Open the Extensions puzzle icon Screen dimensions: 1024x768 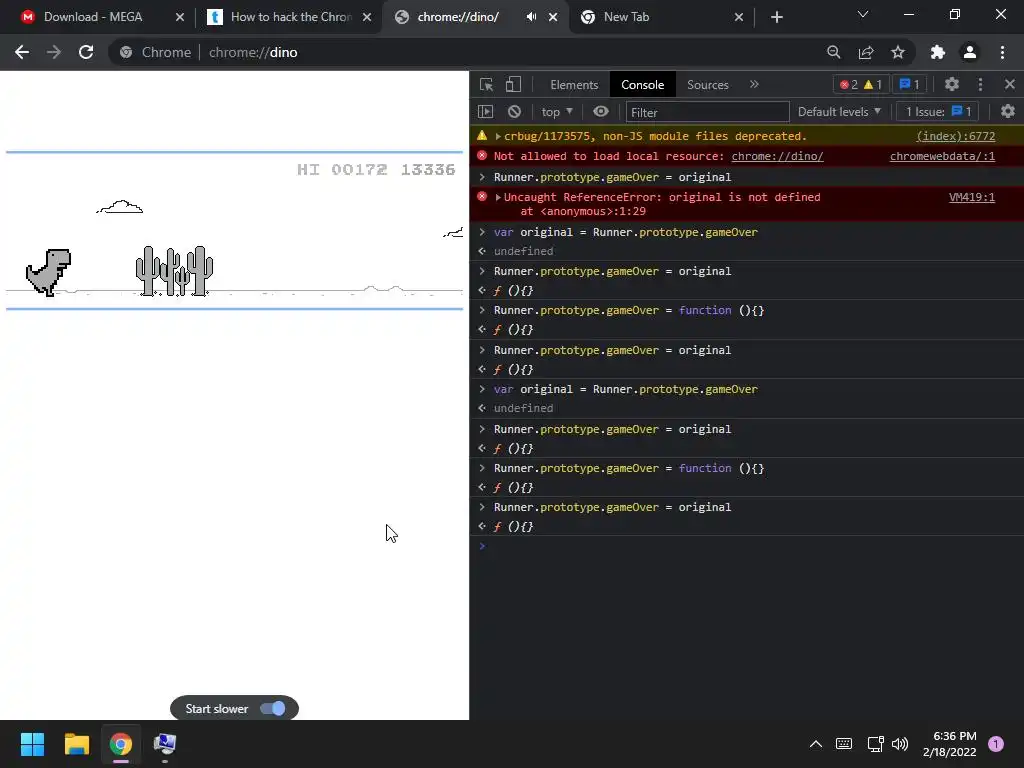click(938, 52)
